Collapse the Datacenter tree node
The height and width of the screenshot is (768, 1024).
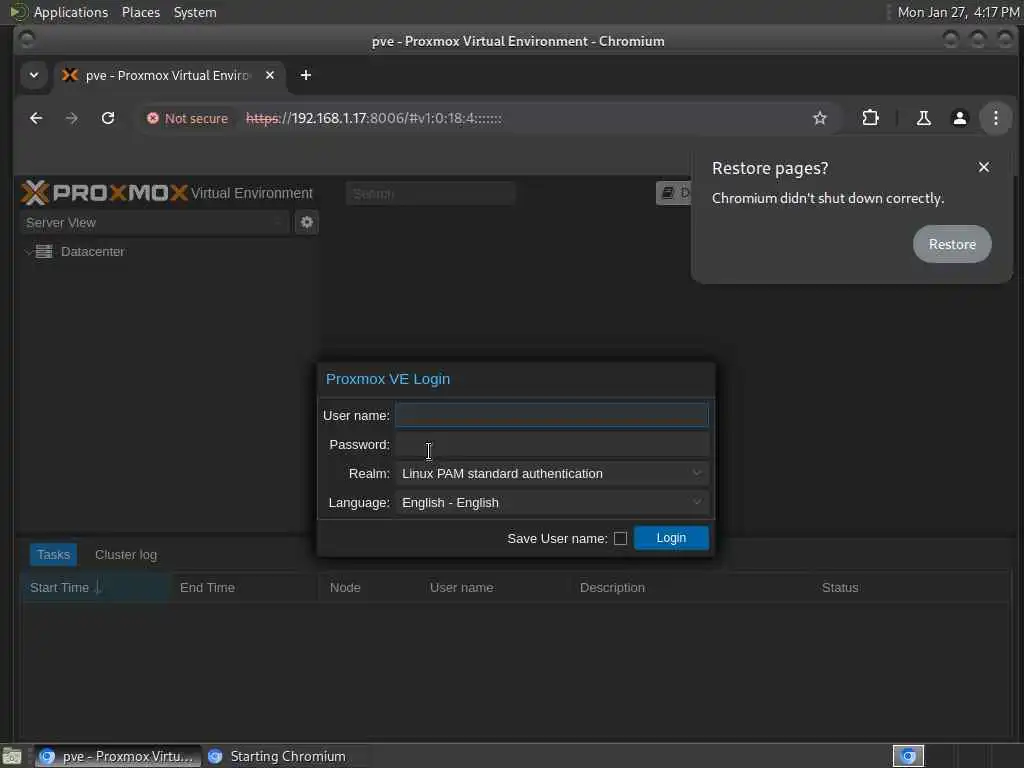[28, 251]
